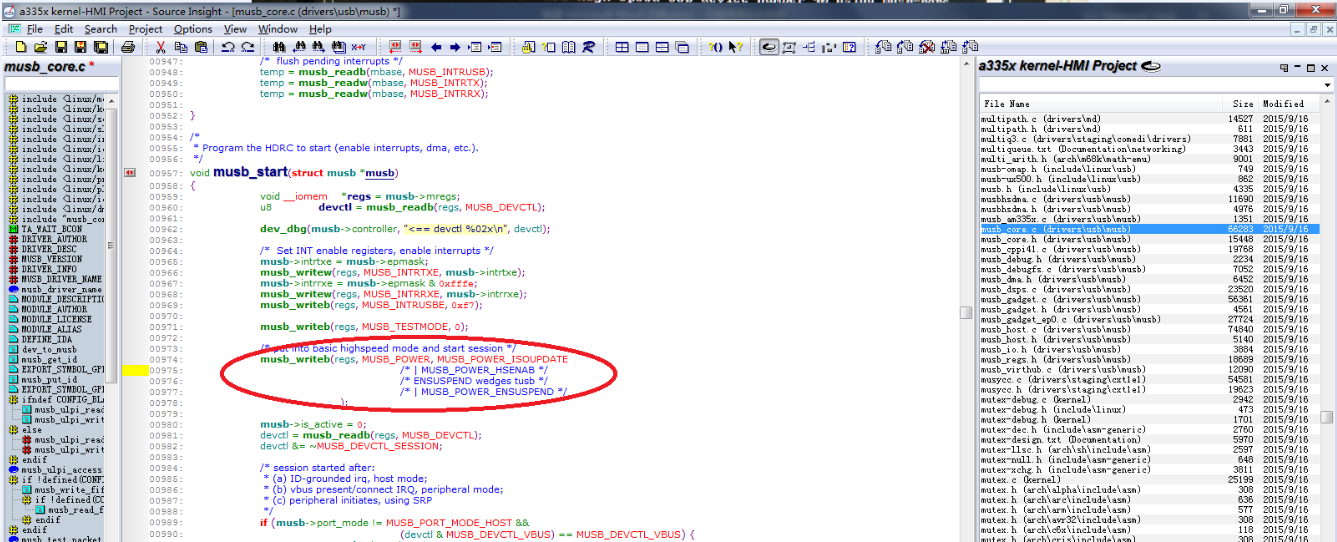1337x542 pixels.
Task: Open the Help menu
Action: tap(320, 29)
